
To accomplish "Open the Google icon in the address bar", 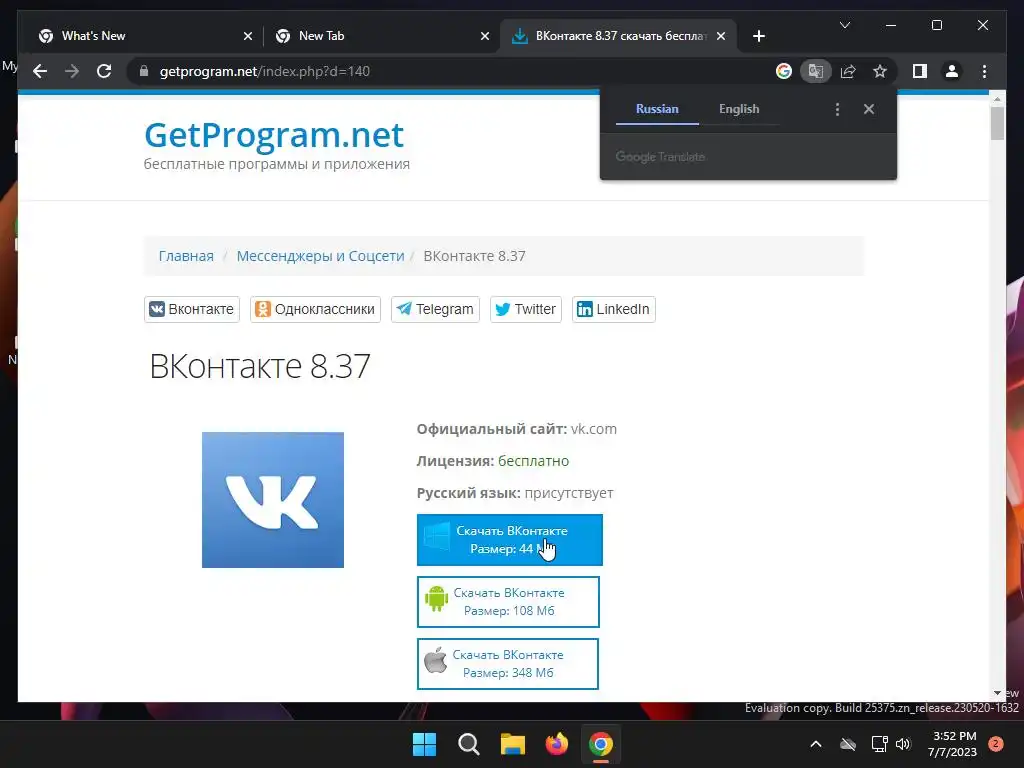I will 784,71.
